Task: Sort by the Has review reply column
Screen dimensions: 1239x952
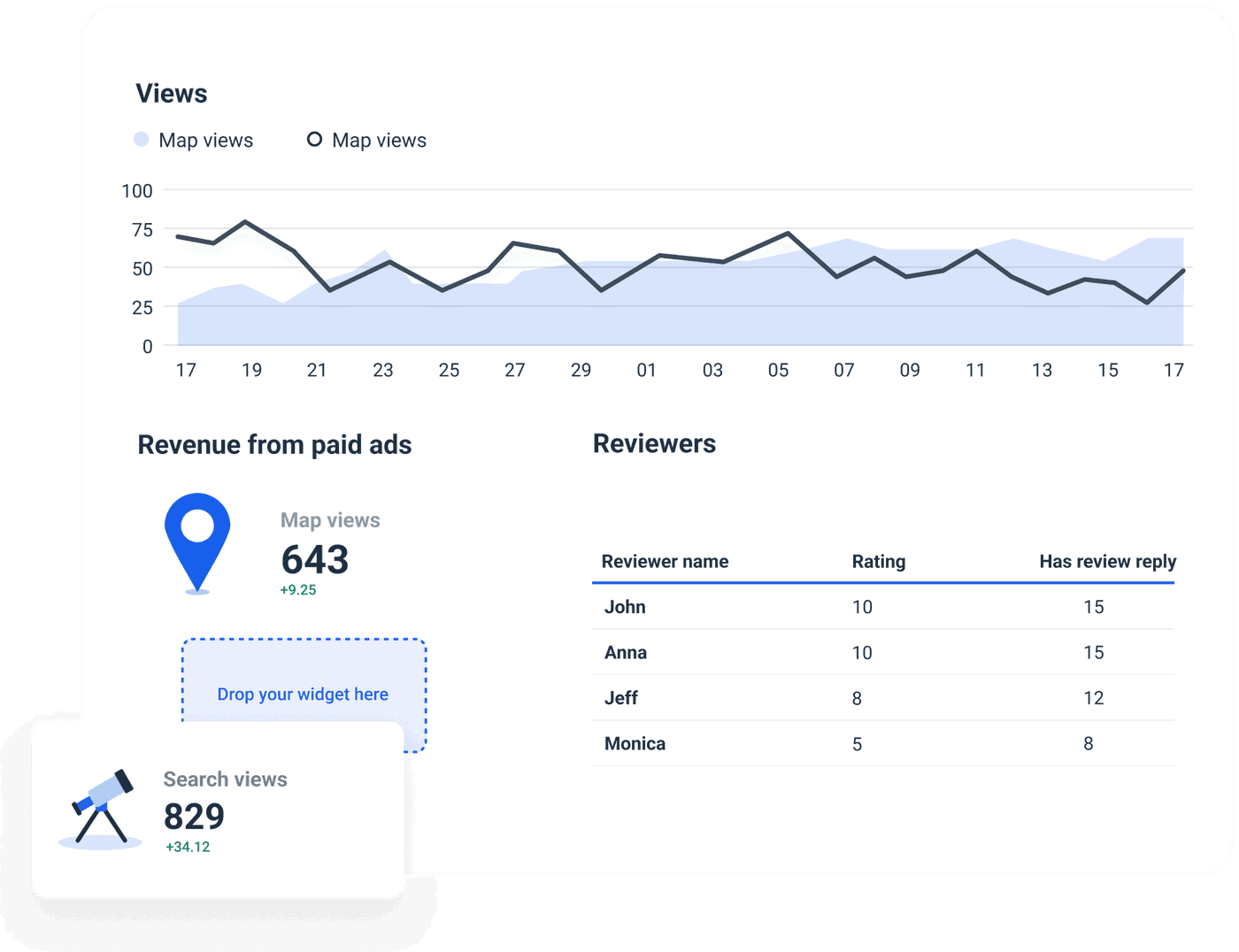Action: pyautogui.click(x=1107, y=561)
